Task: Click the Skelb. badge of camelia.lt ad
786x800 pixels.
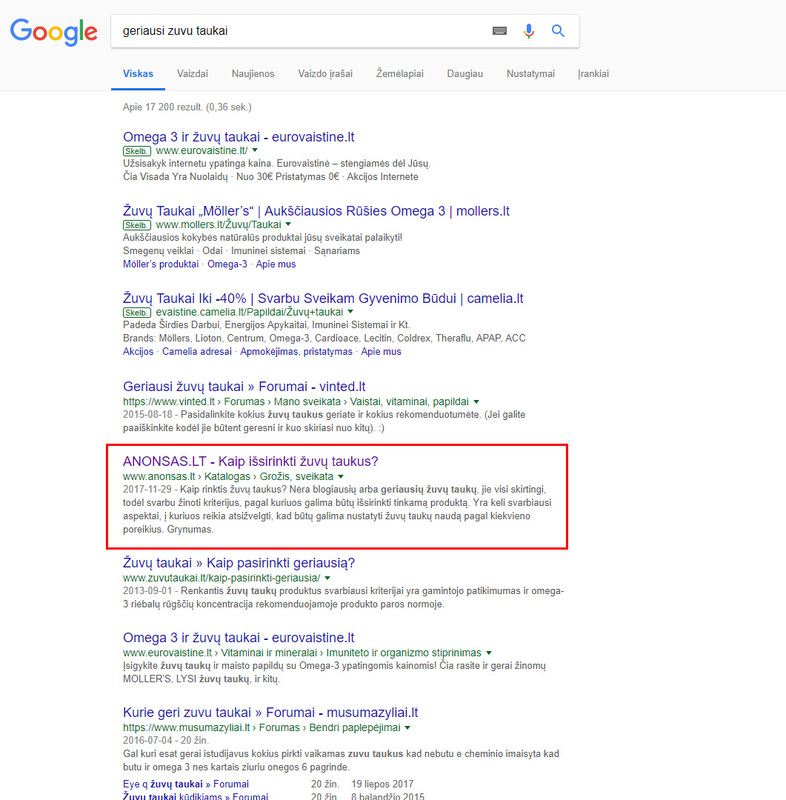Action: pyautogui.click(x=137, y=312)
